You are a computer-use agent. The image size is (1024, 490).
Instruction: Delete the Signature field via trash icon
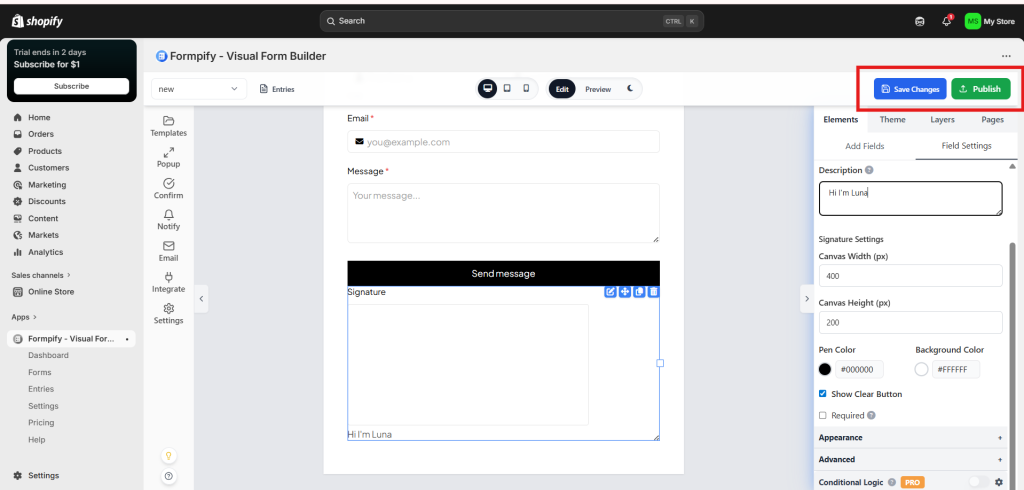click(653, 292)
